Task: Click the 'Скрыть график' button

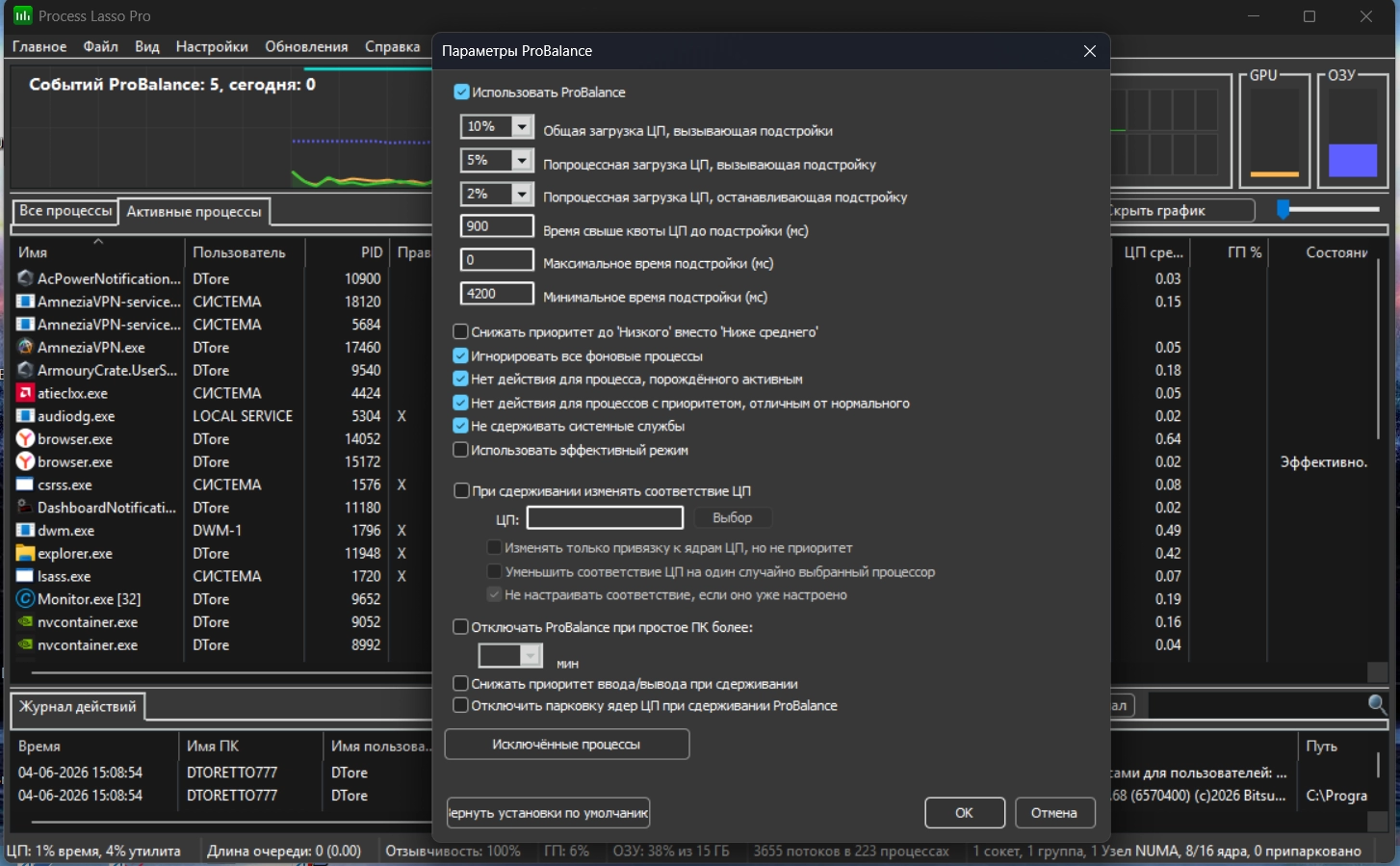Action: click(1182, 211)
